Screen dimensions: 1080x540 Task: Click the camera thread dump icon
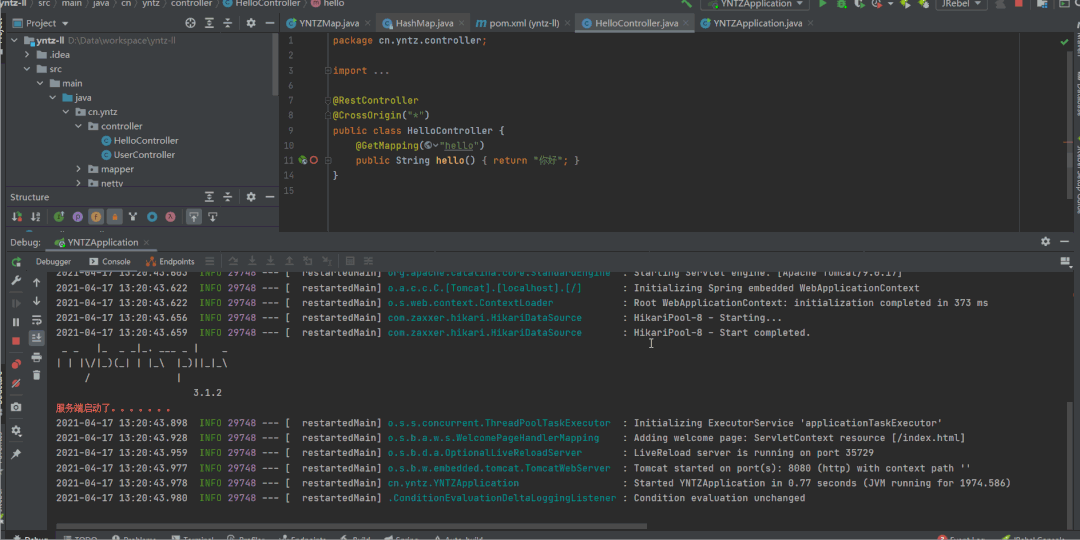(16, 407)
